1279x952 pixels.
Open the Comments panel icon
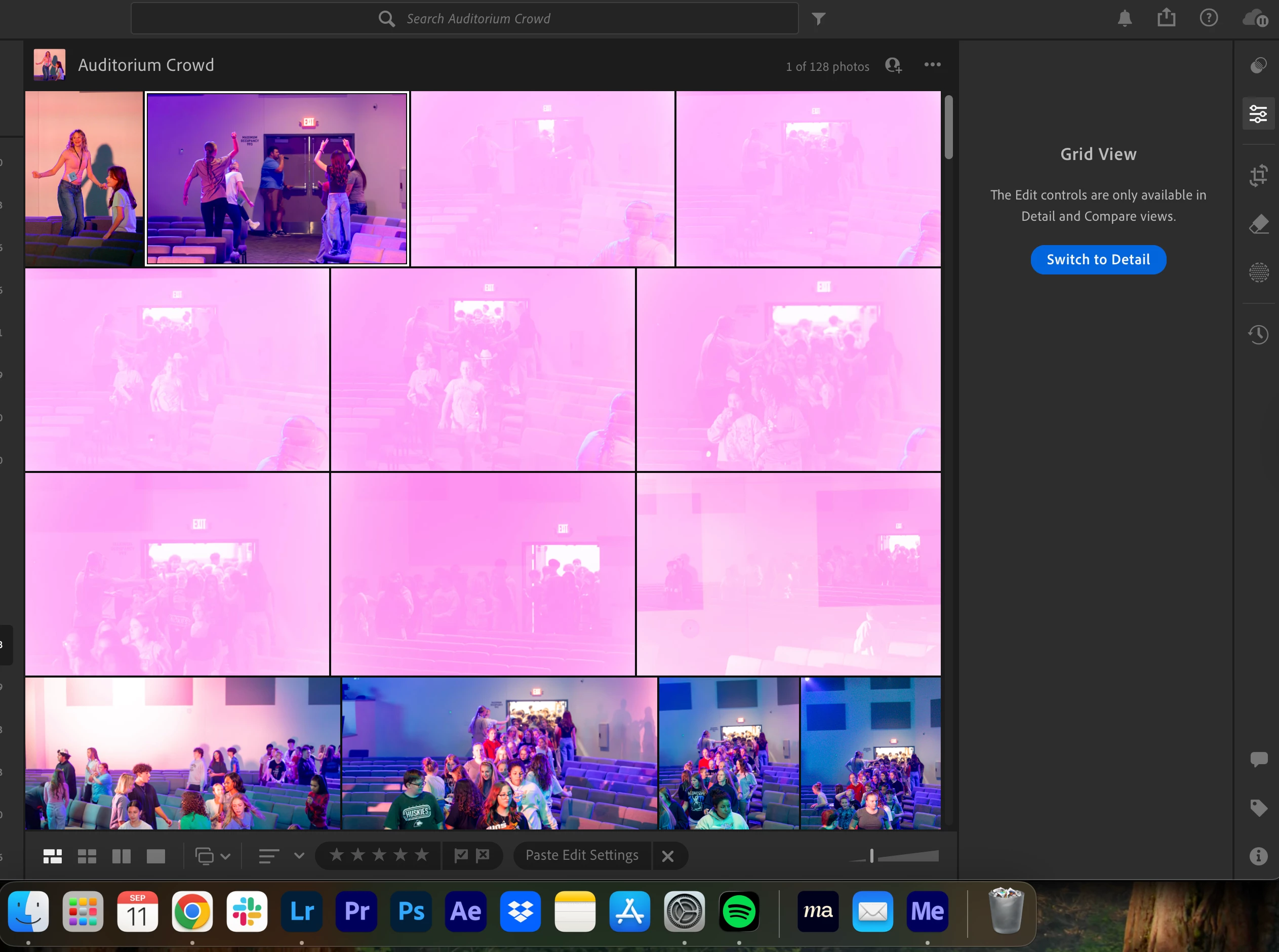click(1258, 759)
